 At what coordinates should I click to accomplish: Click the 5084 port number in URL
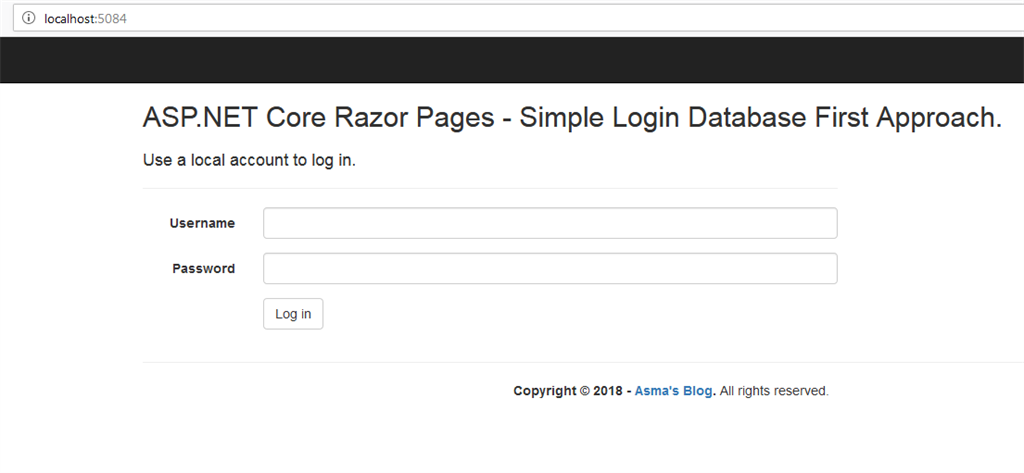[112, 19]
